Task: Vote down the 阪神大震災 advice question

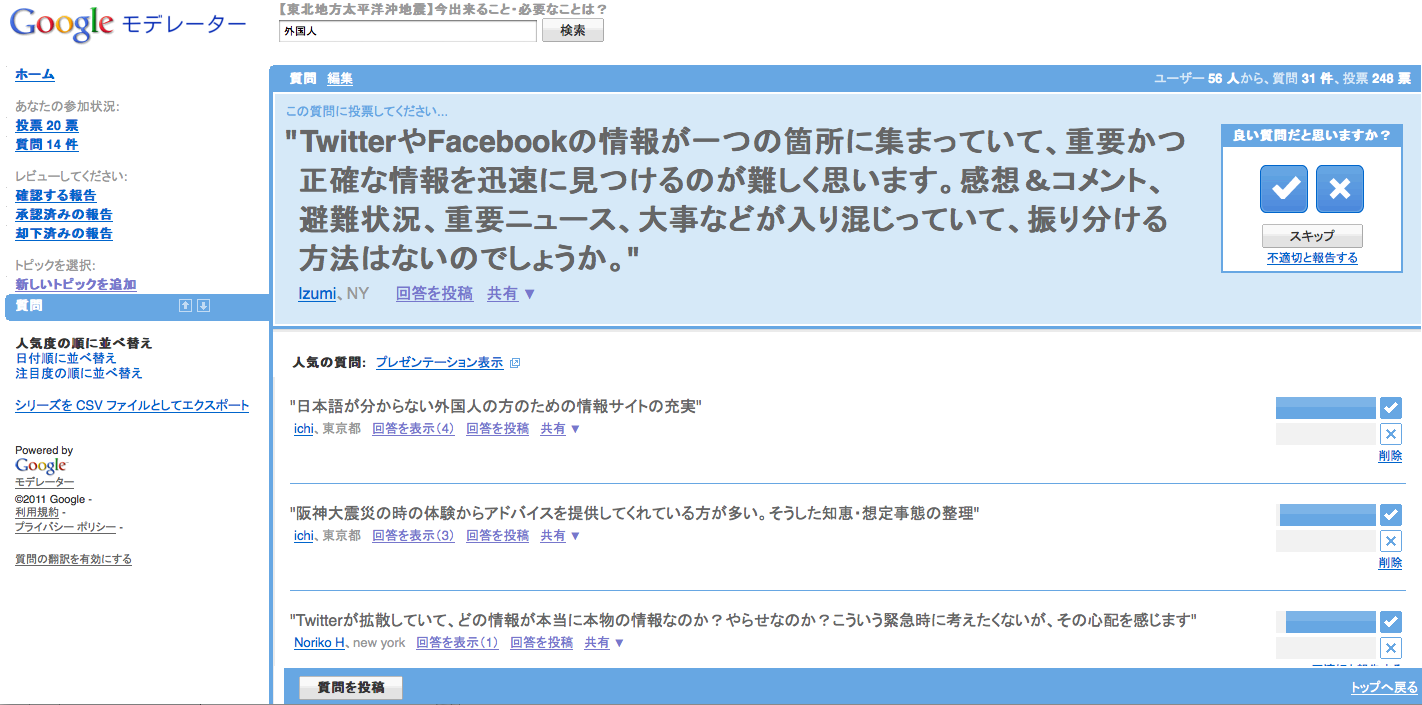Action: point(1390,541)
